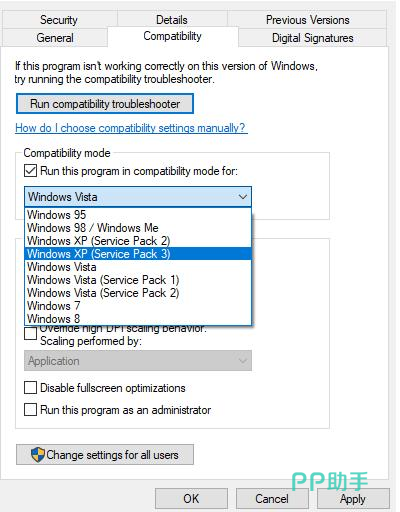Choose Windows Vista (Service Pack 2) entry
400x512 pixels.
pos(138,293)
